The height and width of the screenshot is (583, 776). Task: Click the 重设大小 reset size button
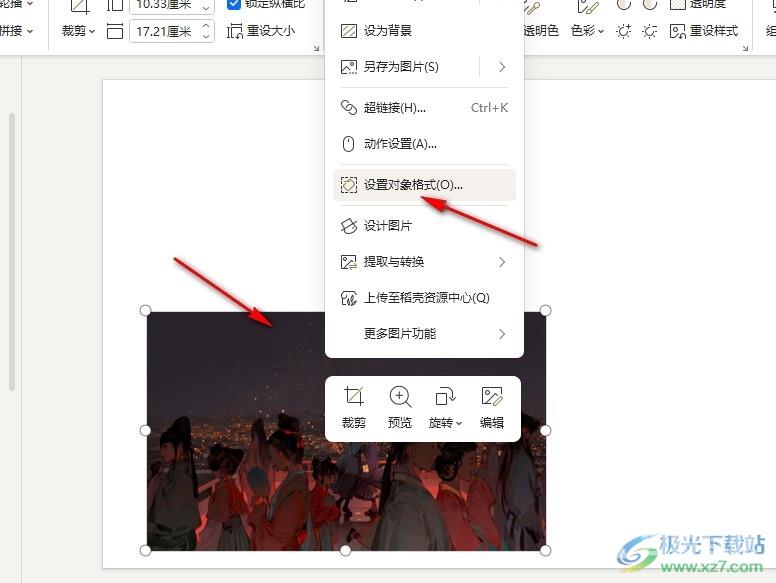pyautogui.click(x=261, y=31)
